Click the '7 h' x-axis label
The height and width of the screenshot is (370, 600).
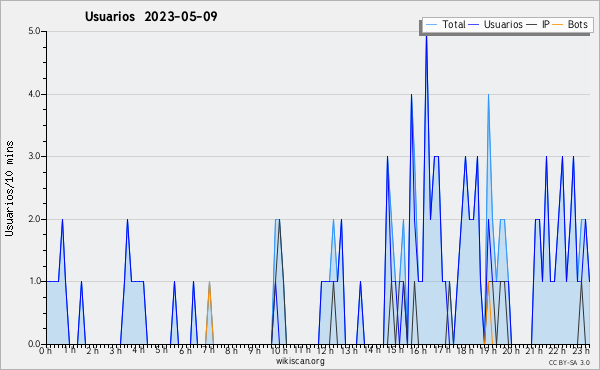(208, 350)
